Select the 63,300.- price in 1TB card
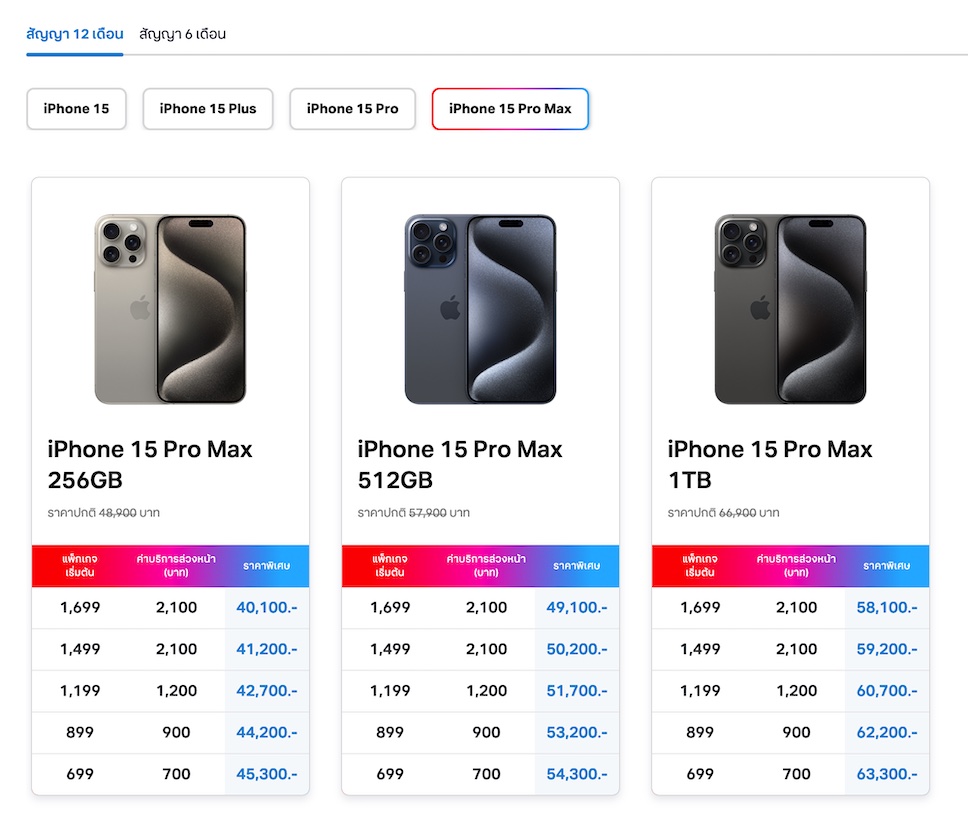Image resolution: width=968 pixels, height=836 pixels. [x=887, y=774]
